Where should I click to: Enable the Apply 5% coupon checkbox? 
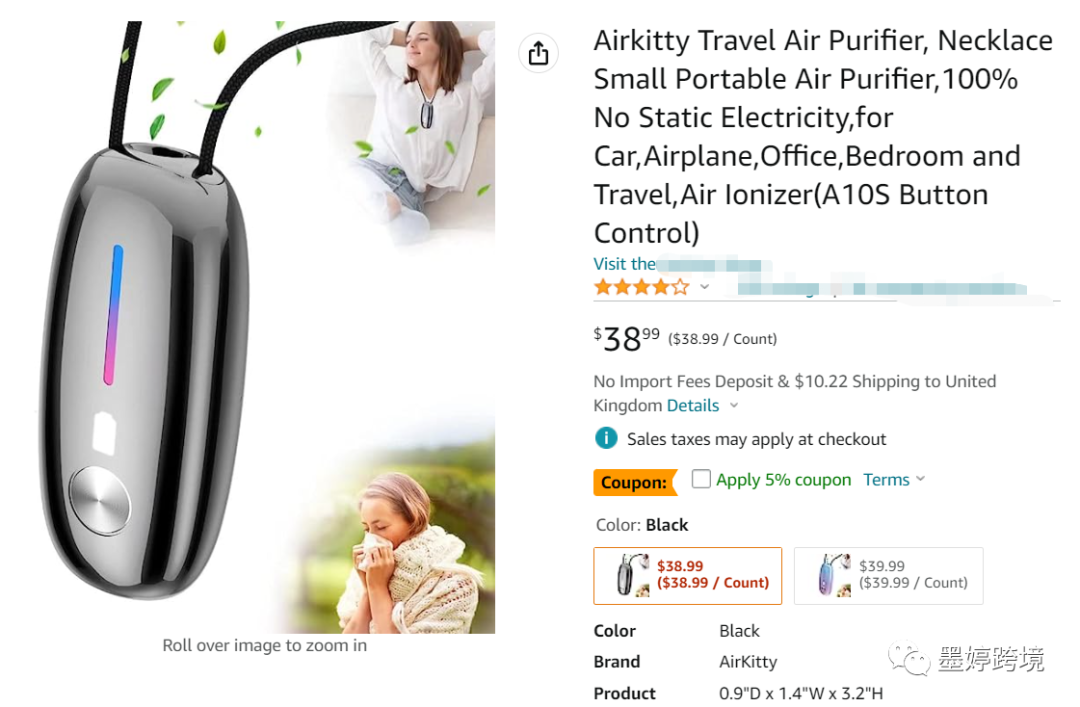click(x=700, y=479)
